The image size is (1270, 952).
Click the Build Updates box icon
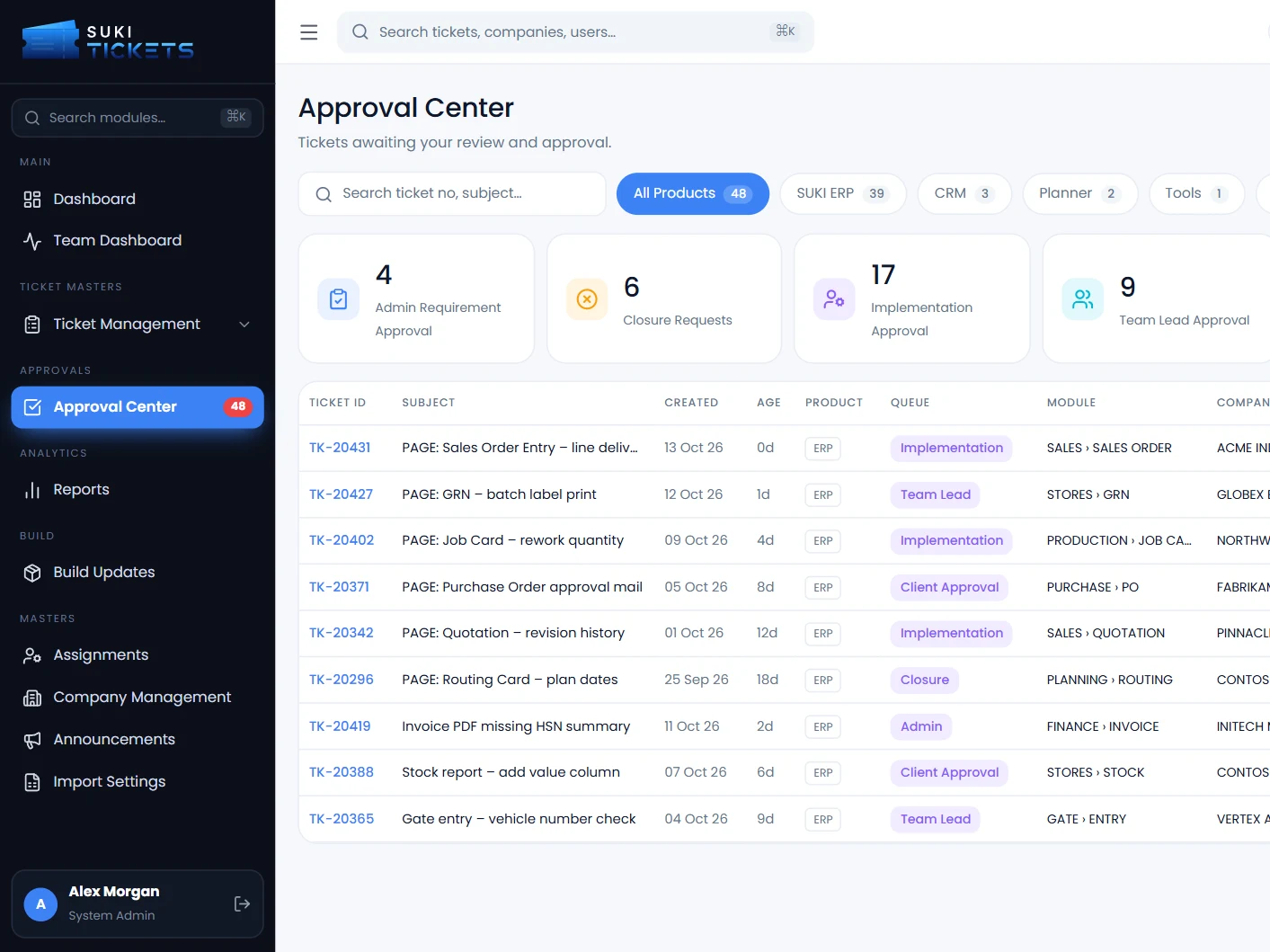[x=32, y=573]
